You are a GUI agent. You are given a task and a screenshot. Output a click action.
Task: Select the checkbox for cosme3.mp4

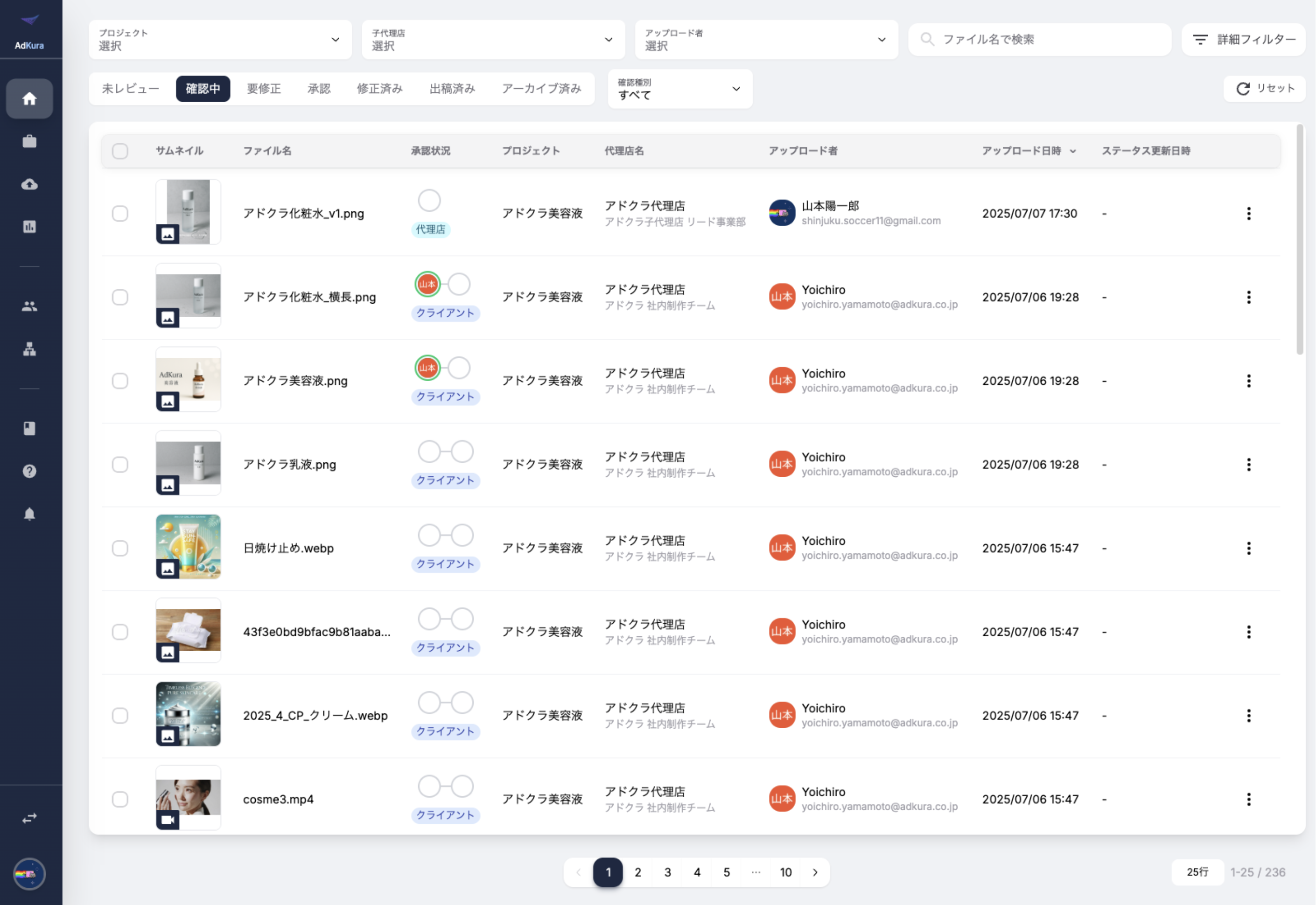pos(119,800)
